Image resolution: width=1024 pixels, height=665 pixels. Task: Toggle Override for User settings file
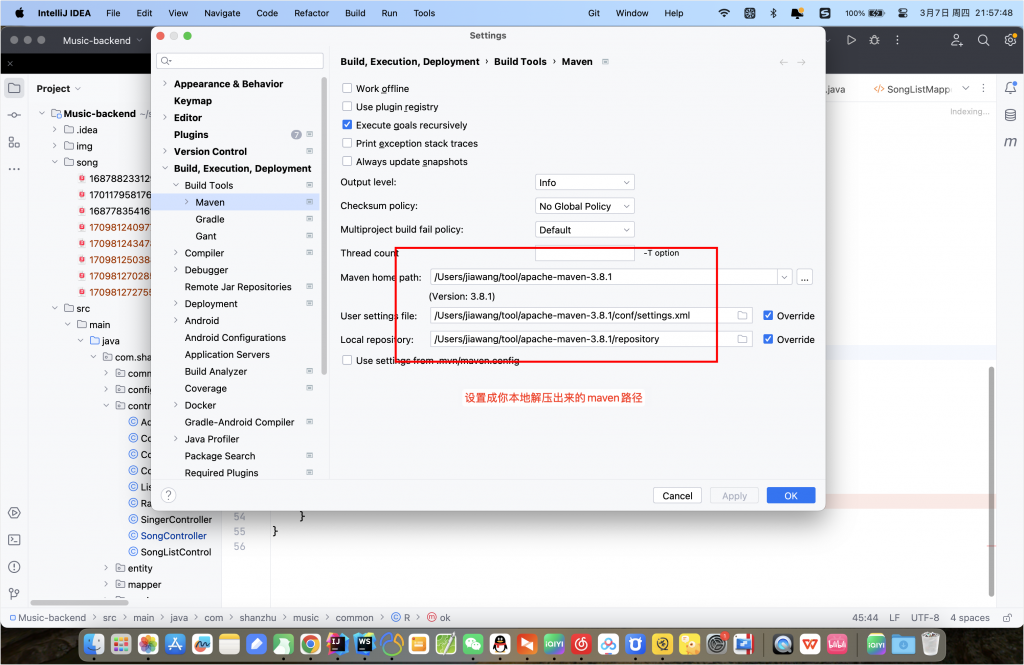[768, 316]
